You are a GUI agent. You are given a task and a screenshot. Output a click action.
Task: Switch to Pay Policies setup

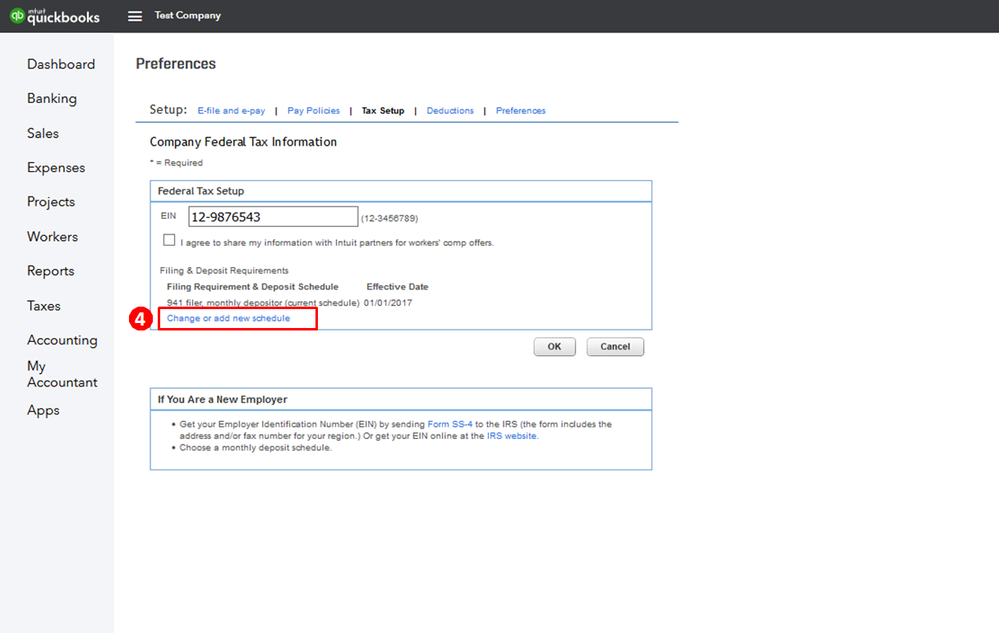(313, 111)
